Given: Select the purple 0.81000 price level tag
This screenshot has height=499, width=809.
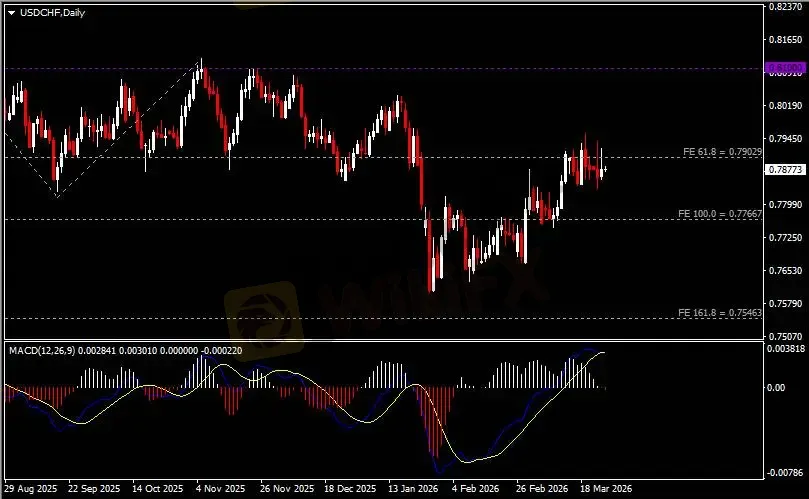Looking at the screenshot, I should [x=784, y=69].
